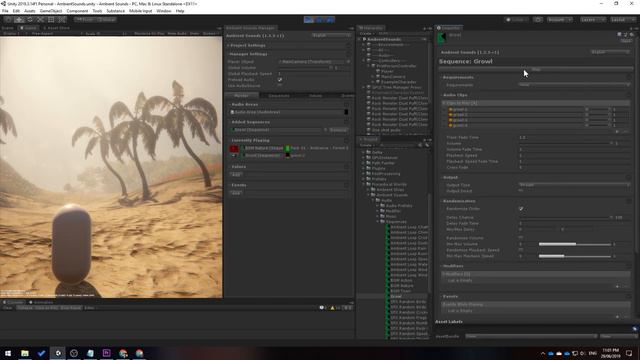Open the AssetBundle name dropdown
Image resolution: width=640 pixels, height=360 pixels.
[x=531, y=336]
